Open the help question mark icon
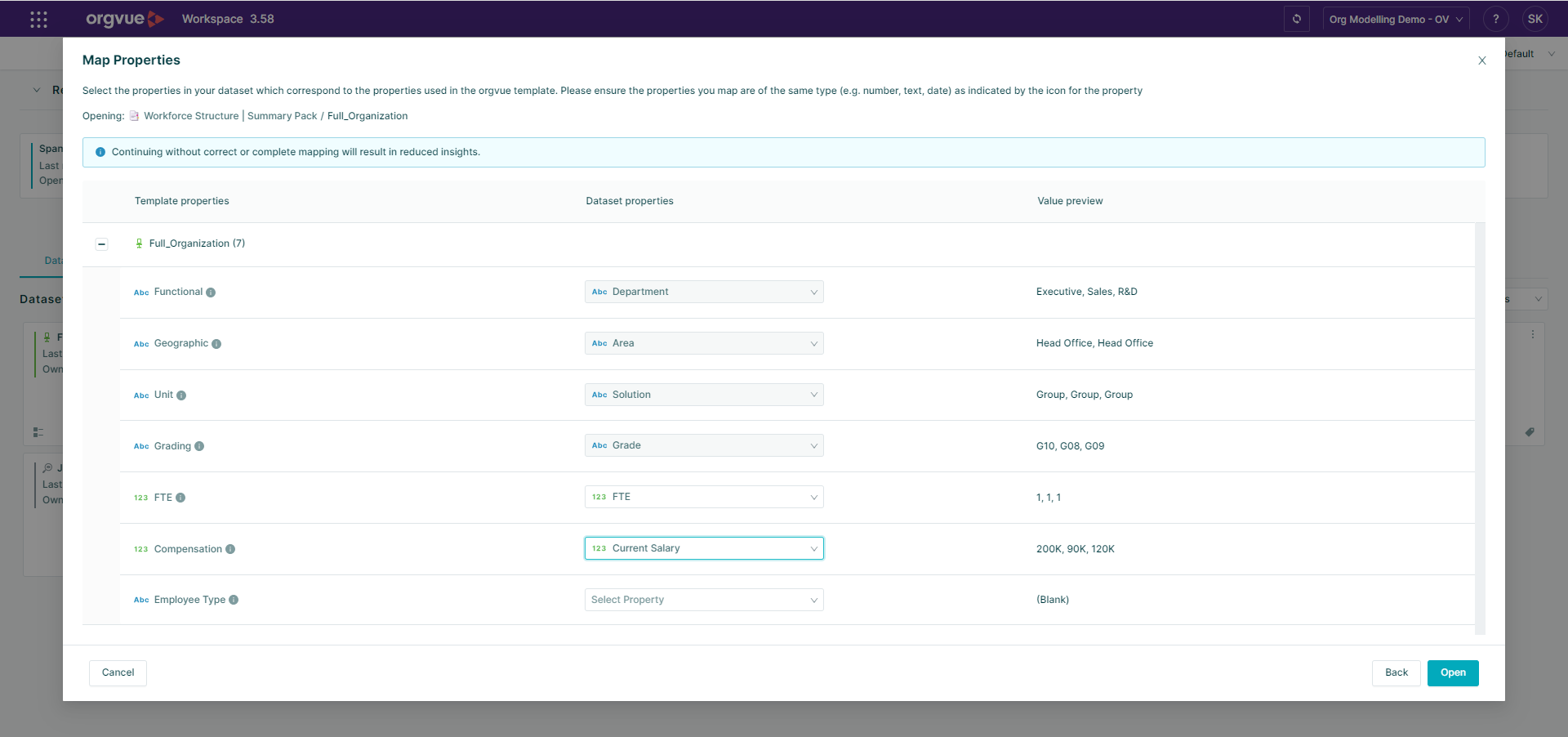1568x737 pixels. [x=1495, y=19]
